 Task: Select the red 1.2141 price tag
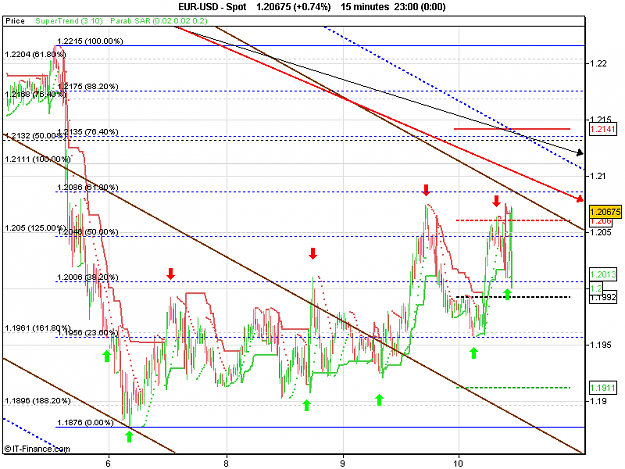[603, 129]
